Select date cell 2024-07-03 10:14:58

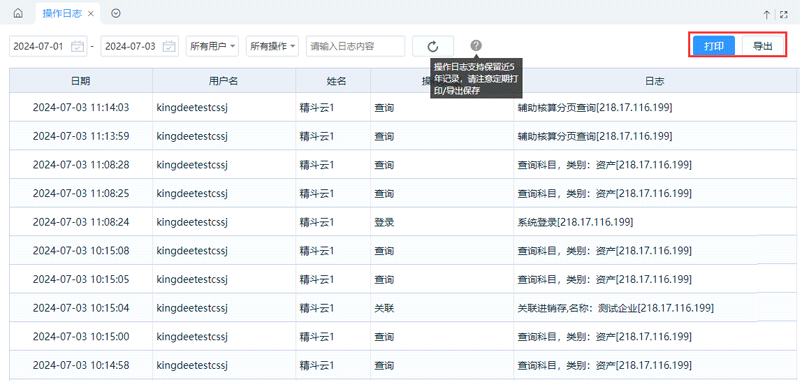point(81,365)
